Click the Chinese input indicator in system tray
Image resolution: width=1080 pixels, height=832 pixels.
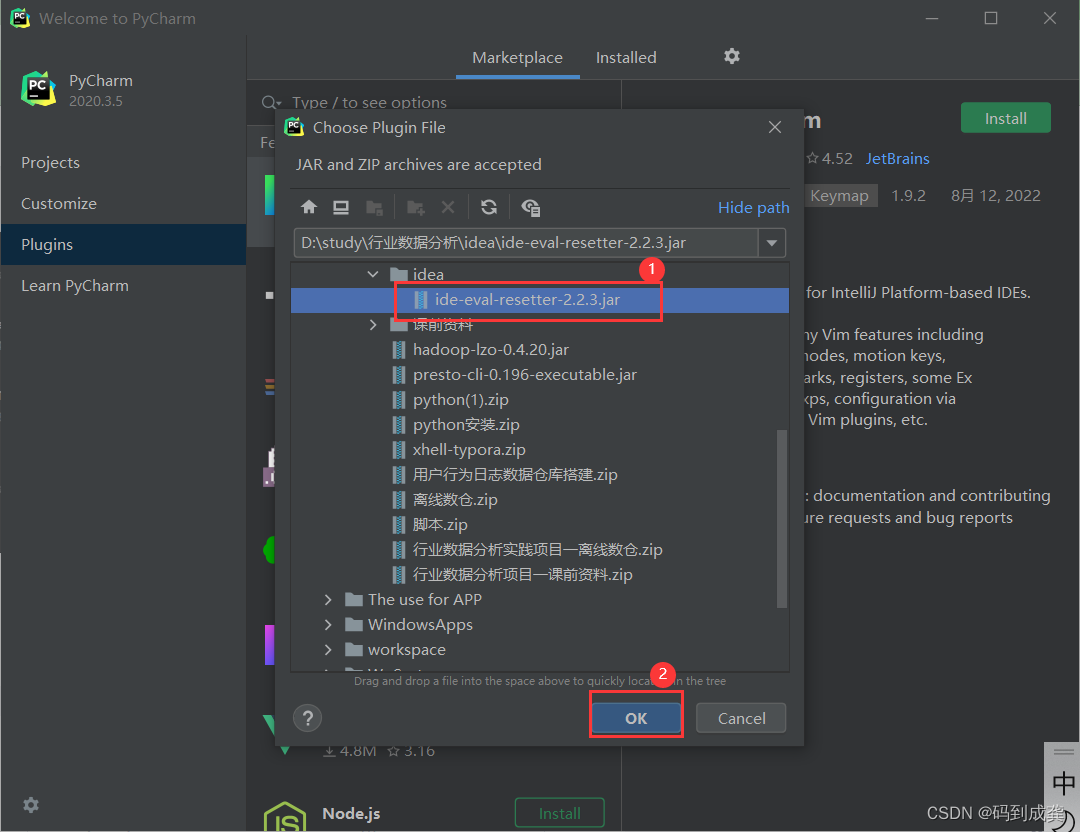[x=1062, y=785]
